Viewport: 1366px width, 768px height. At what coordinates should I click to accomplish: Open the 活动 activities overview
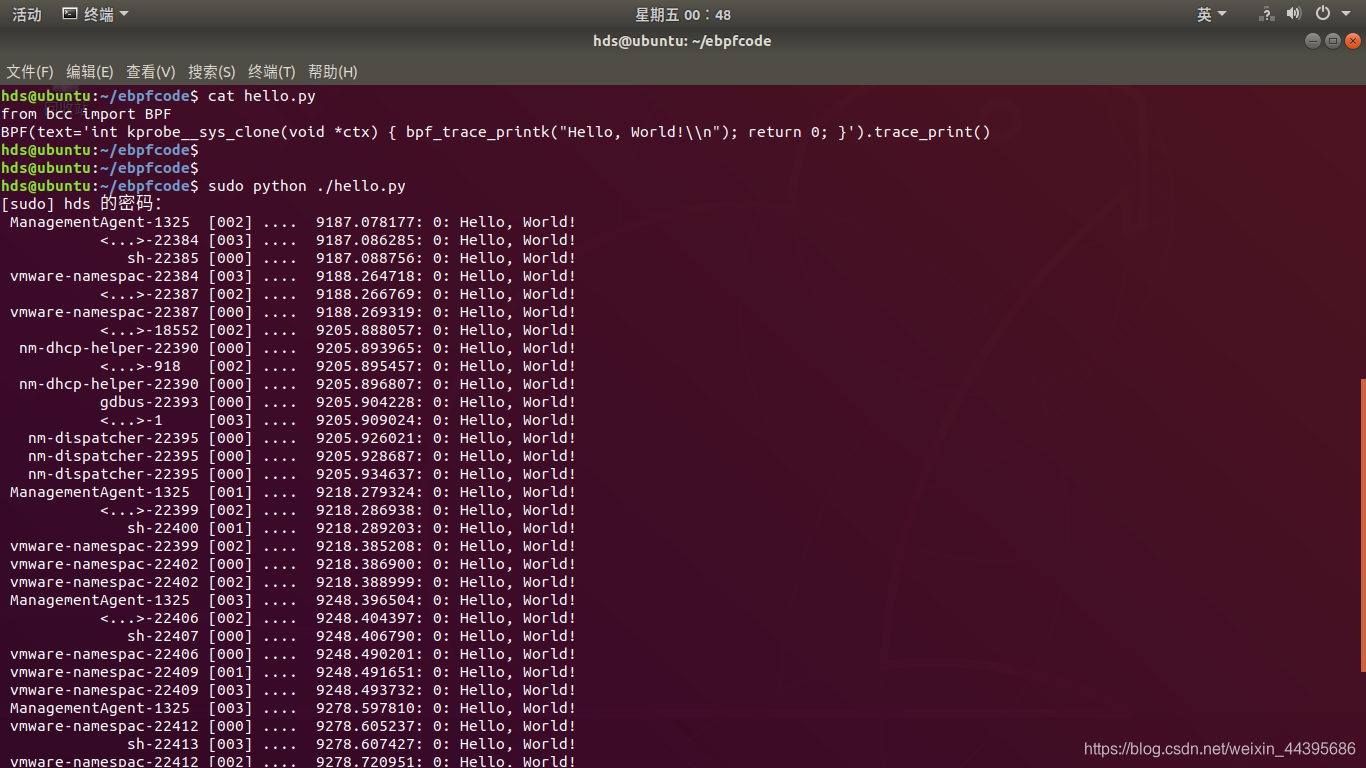(x=27, y=14)
